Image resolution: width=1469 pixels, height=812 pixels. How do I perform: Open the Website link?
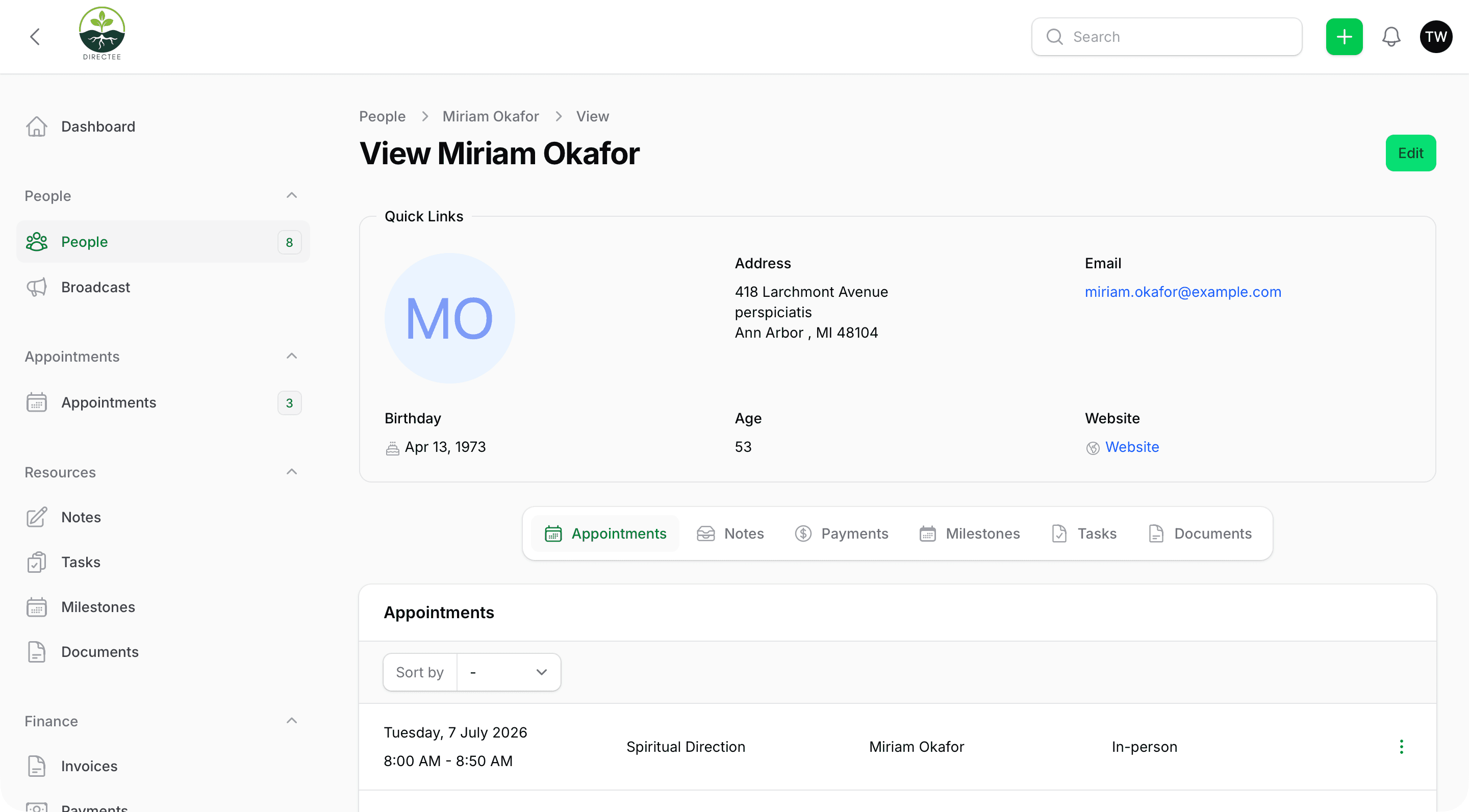(x=1132, y=447)
